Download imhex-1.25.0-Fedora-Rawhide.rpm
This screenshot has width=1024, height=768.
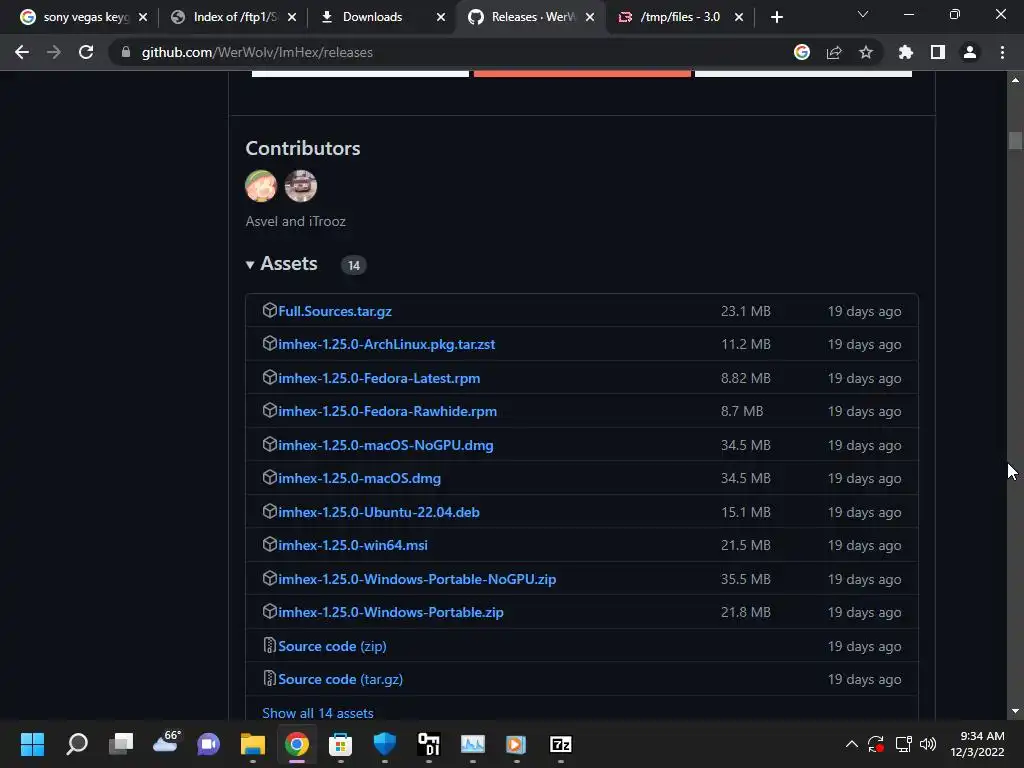click(x=387, y=411)
